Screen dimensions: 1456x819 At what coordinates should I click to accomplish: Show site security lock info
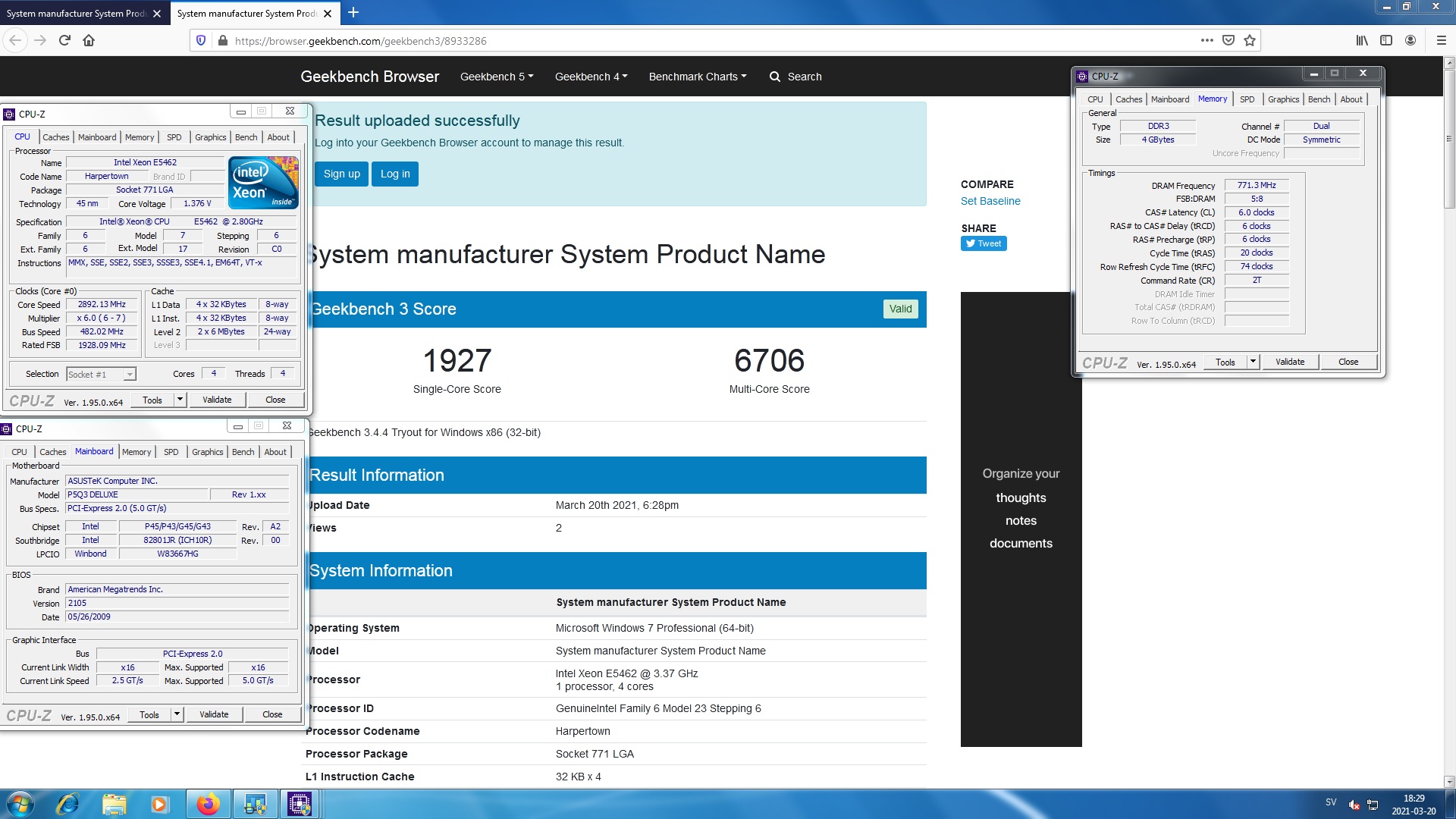click(x=222, y=40)
